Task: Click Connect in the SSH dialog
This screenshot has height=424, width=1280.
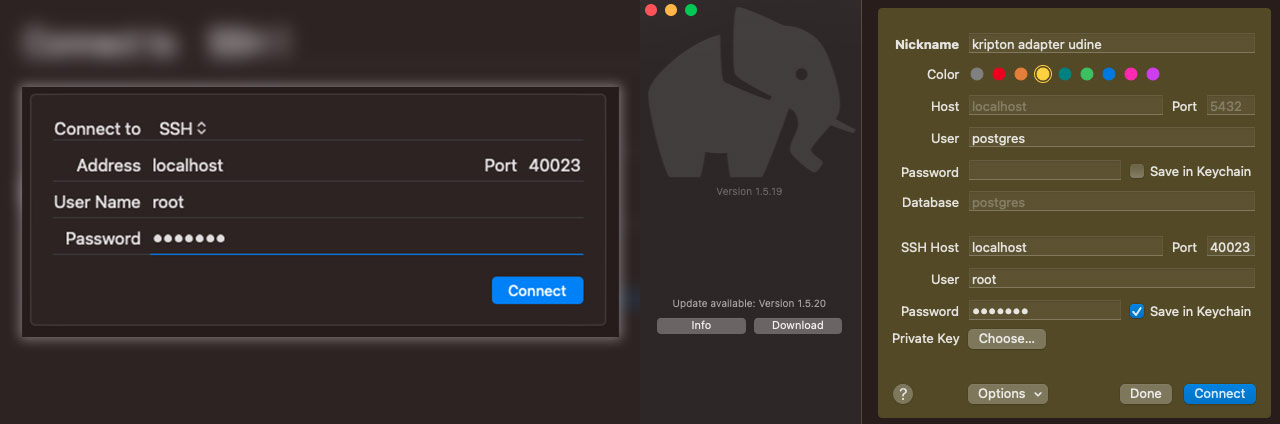Action: [537, 291]
